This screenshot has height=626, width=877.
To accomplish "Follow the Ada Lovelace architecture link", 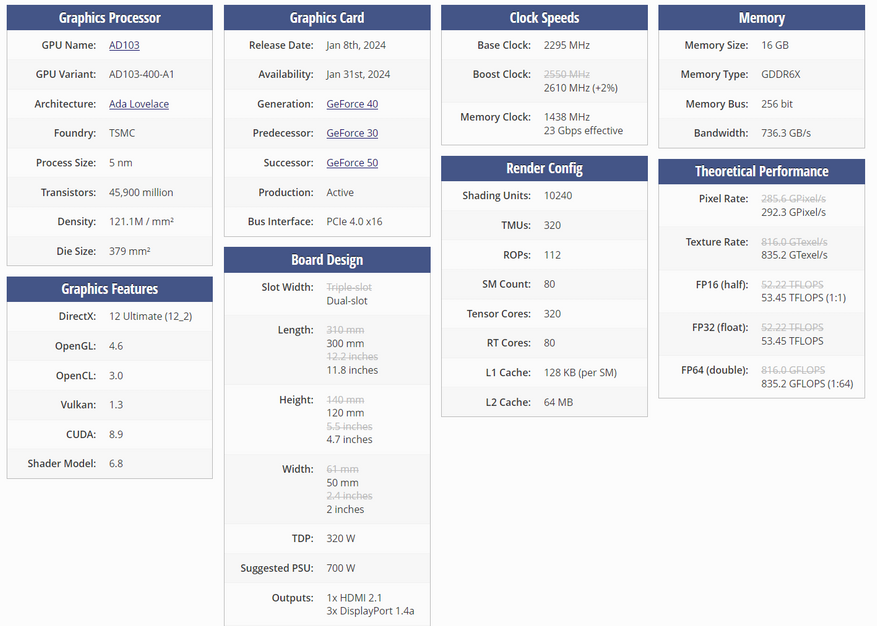I will click(x=139, y=104).
